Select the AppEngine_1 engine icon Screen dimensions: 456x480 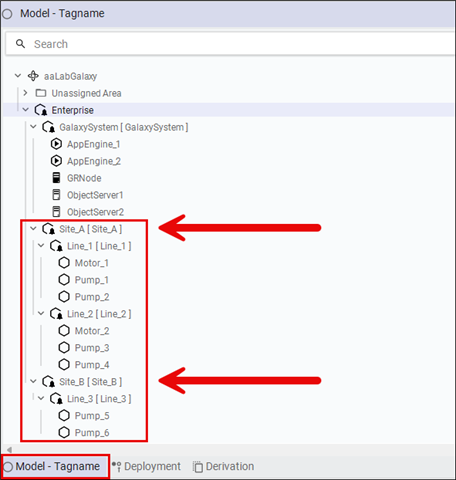pos(56,144)
